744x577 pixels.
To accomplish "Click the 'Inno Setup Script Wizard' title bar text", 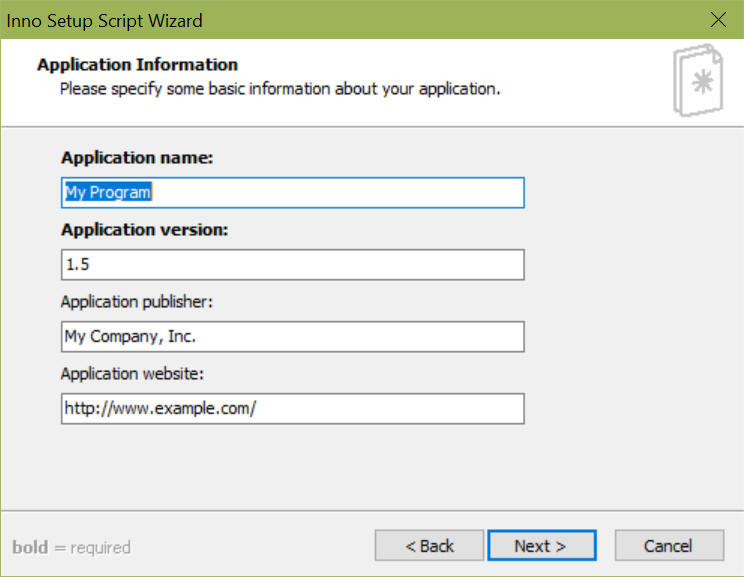I will tap(104, 21).
